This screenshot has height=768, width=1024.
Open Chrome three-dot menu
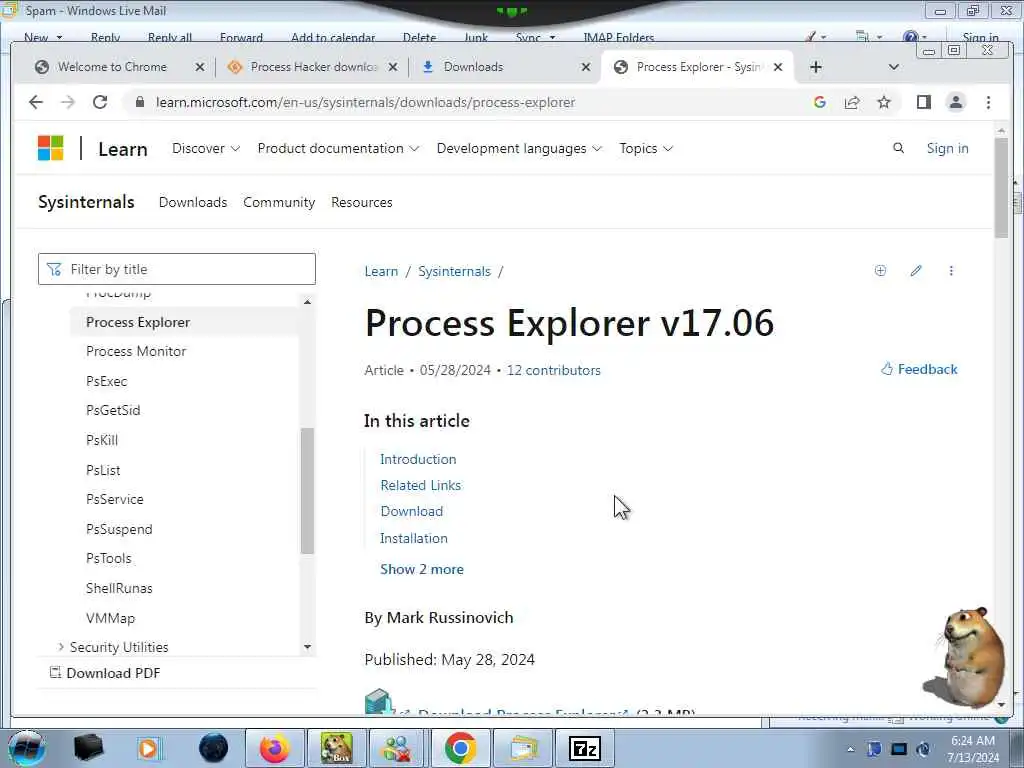click(x=988, y=102)
